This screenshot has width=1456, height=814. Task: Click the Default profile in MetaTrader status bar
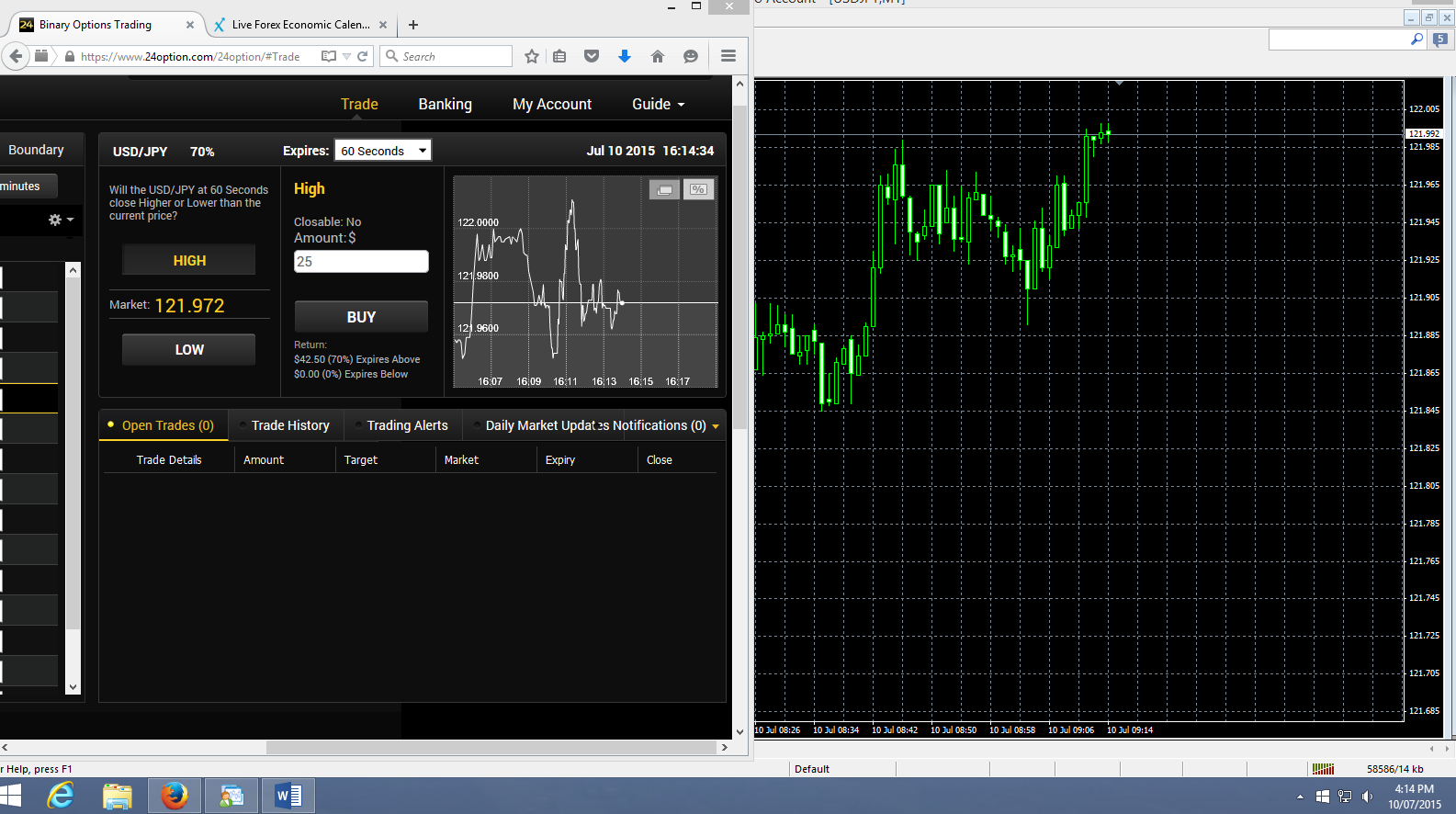[x=812, y=769]
